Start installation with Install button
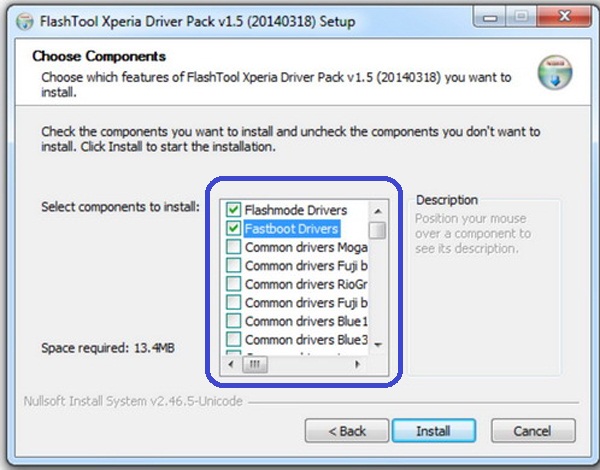Screen dimensions: 600x470 point(434,431)
